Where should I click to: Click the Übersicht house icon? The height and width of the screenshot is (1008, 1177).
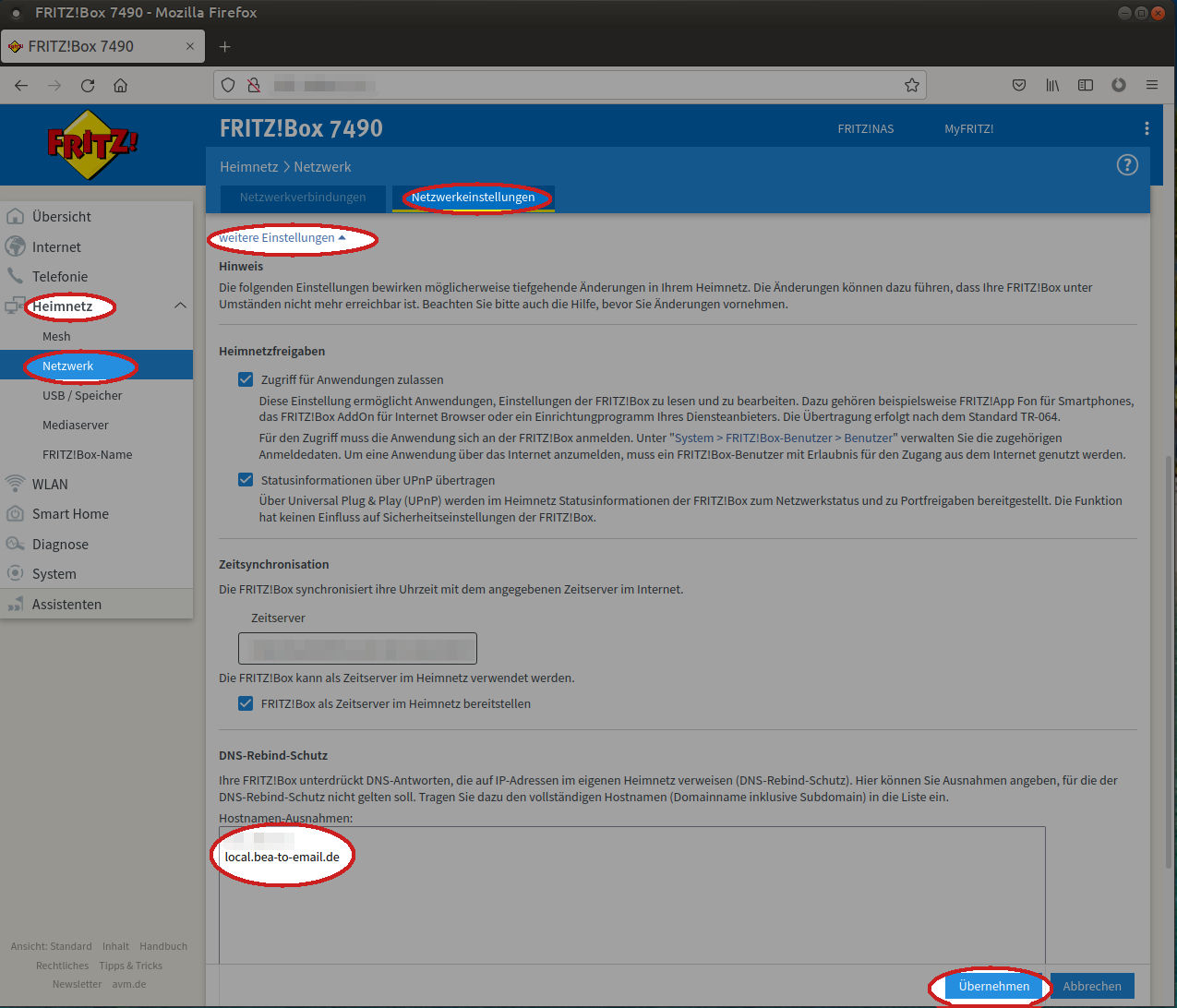click(15, 216)
